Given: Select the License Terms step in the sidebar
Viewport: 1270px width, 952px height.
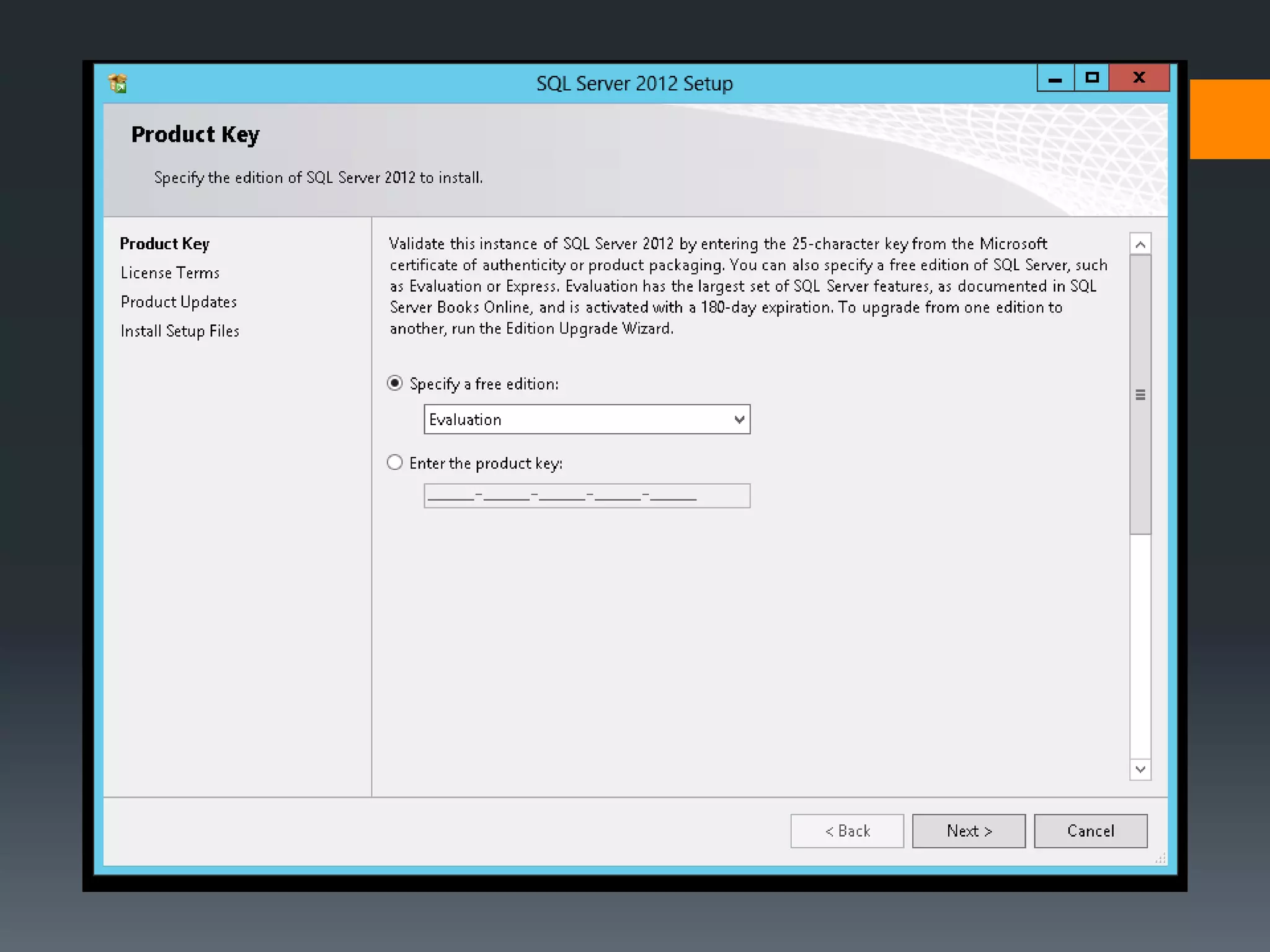Looking at the screenshot, I should pos(170,273).
